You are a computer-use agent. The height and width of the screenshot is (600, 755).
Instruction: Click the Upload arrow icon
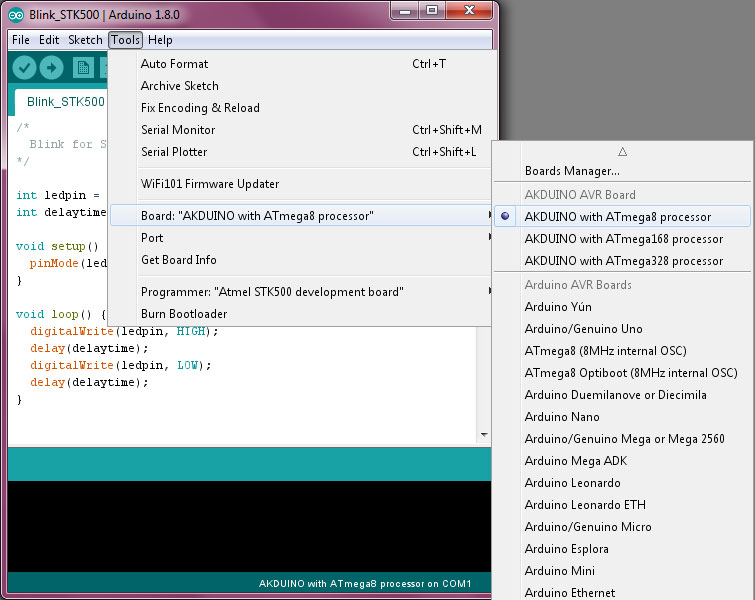coord(51,67)
